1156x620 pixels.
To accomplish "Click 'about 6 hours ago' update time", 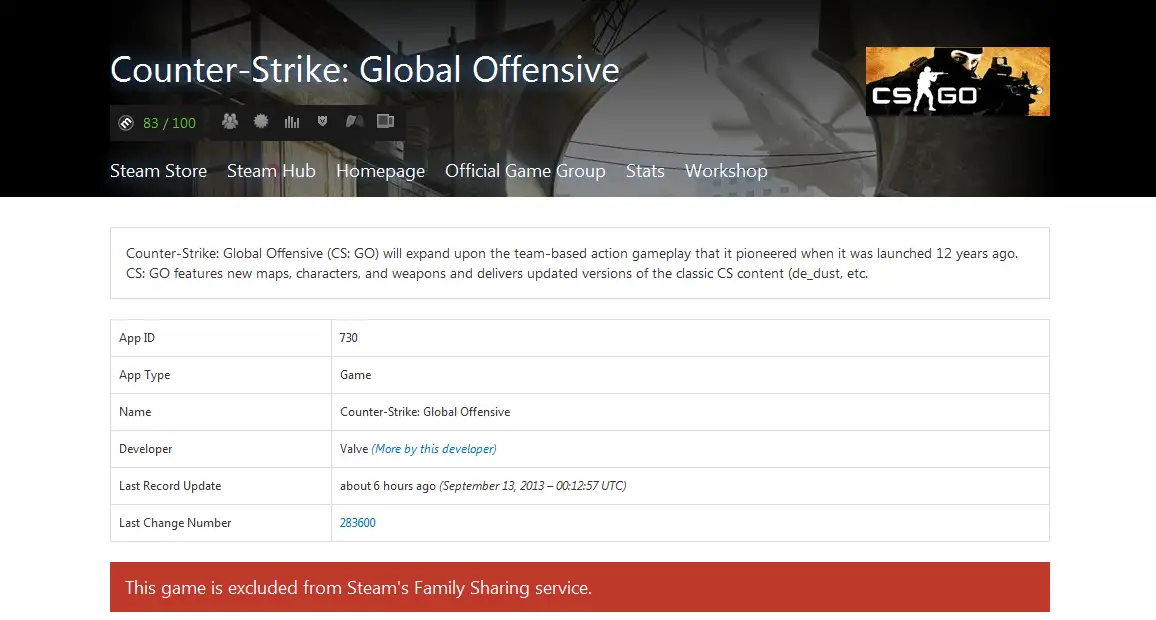I will click(x=388, y=486).
